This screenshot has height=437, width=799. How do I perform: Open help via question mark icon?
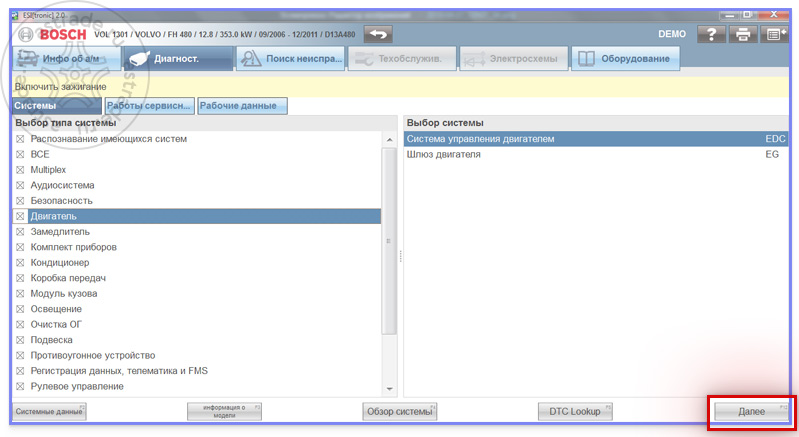(711, 34)
